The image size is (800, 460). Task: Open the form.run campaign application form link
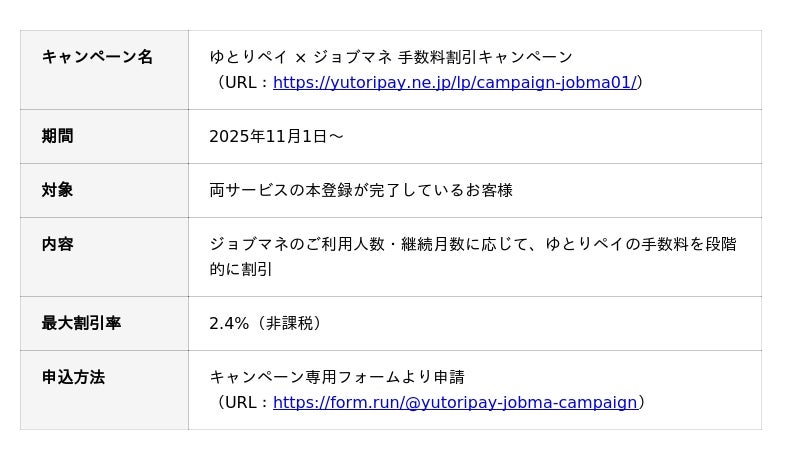[454, 403]
